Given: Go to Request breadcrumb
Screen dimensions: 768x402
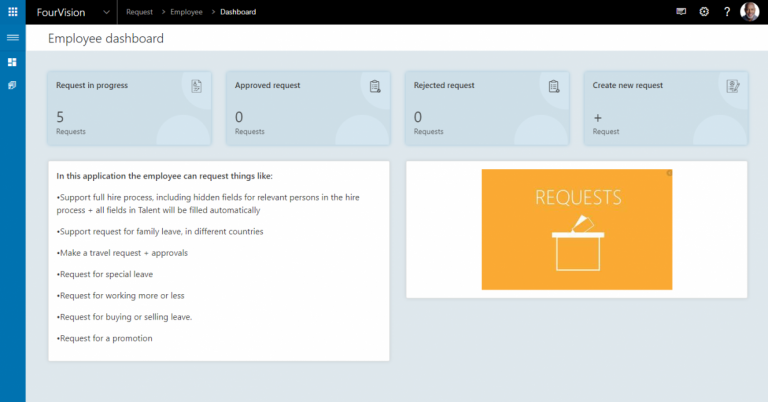Looking at the screenshot, I should click(x=139, y=12).
